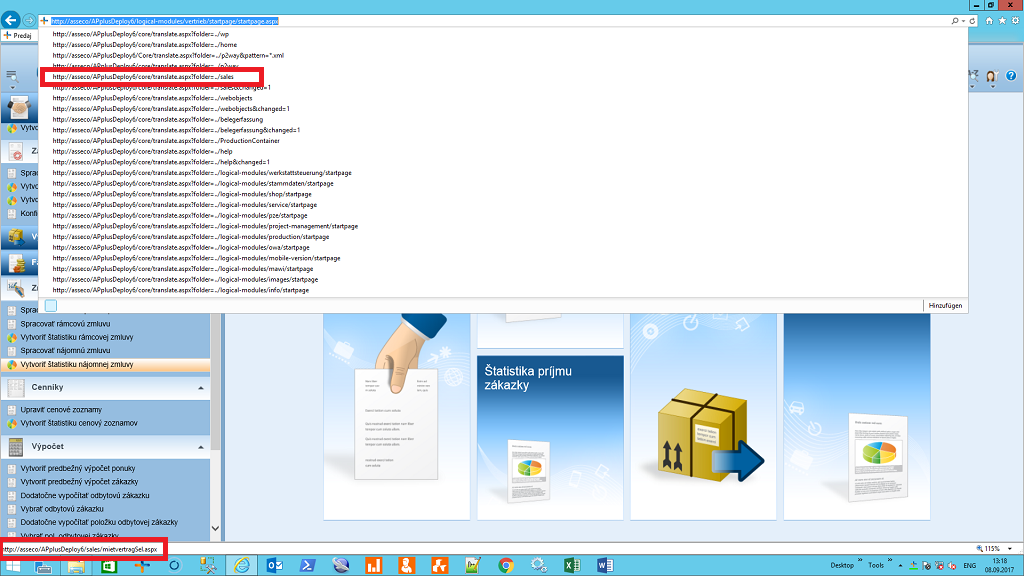Launch Outlook from taskbar

tap(275, 566)
